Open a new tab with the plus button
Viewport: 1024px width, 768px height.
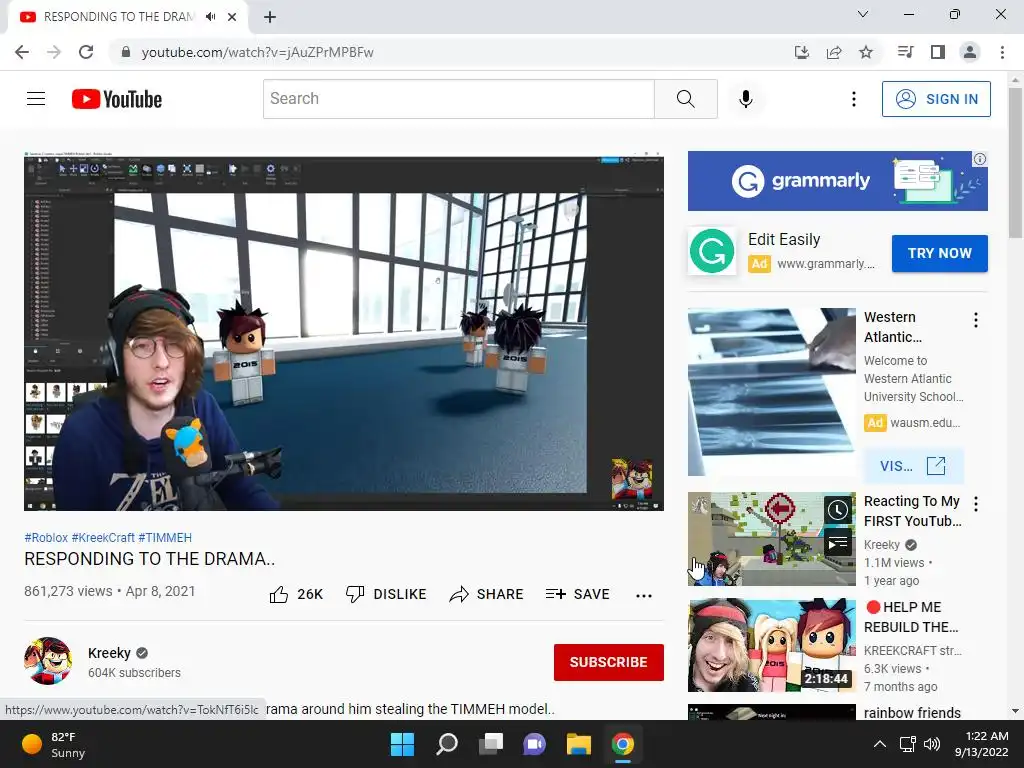[270, 18]
